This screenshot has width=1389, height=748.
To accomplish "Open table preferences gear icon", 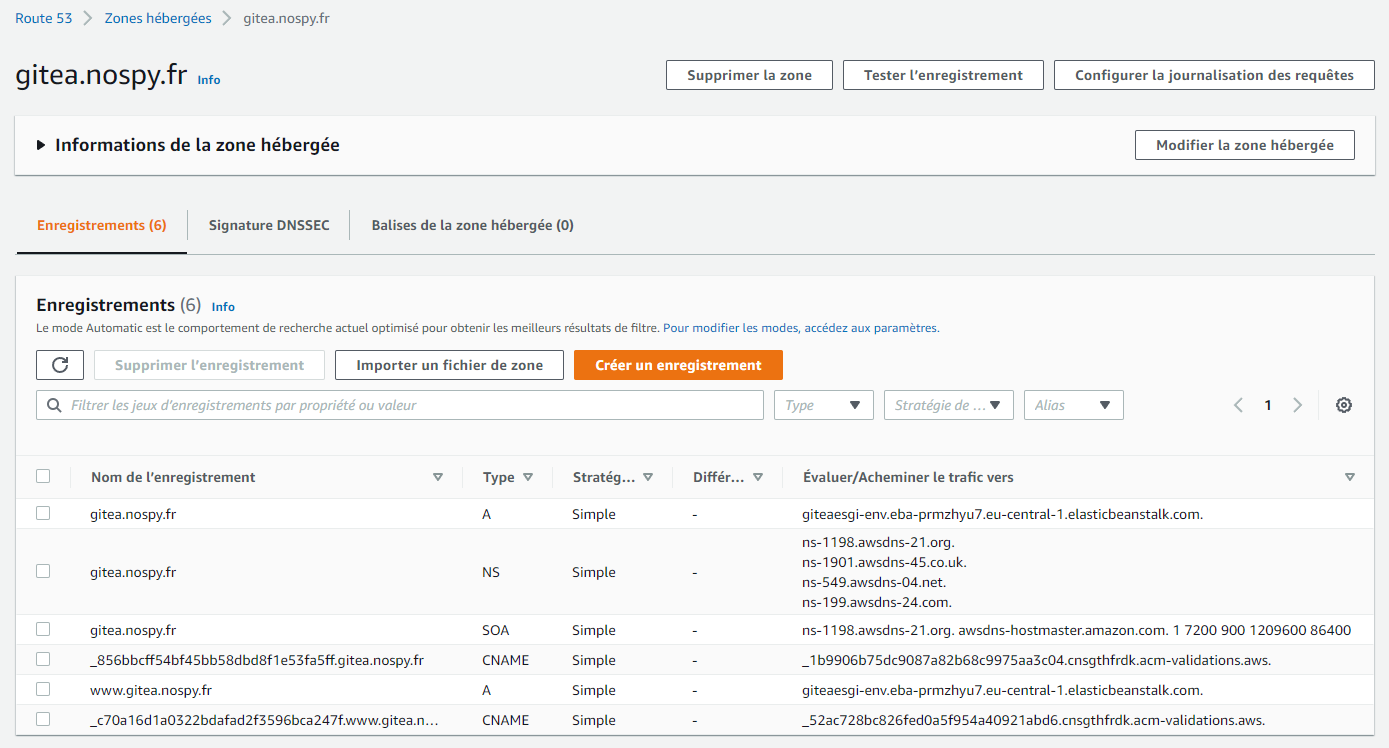I will click(1344, 405).
